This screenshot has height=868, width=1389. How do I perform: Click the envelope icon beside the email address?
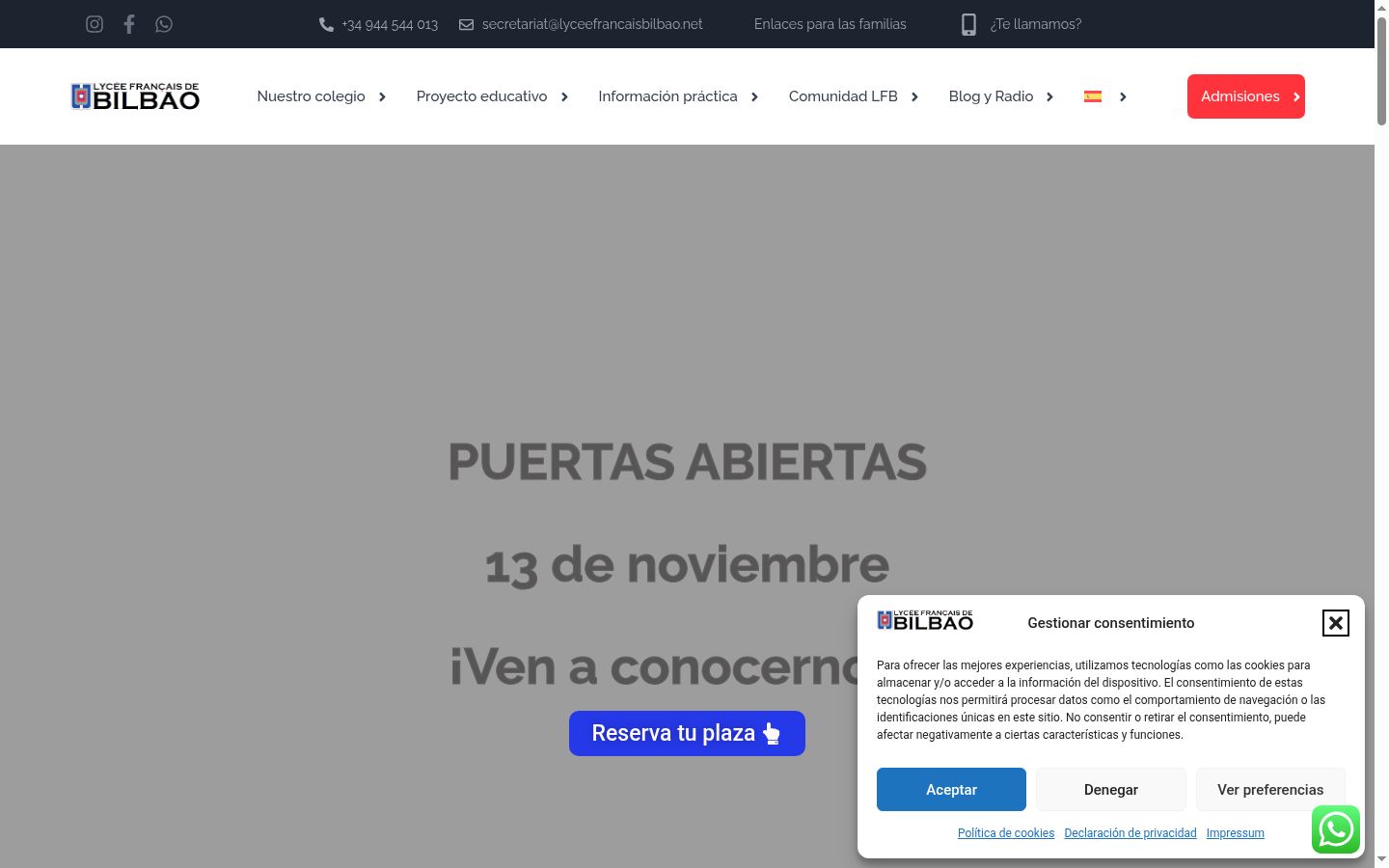466,24
